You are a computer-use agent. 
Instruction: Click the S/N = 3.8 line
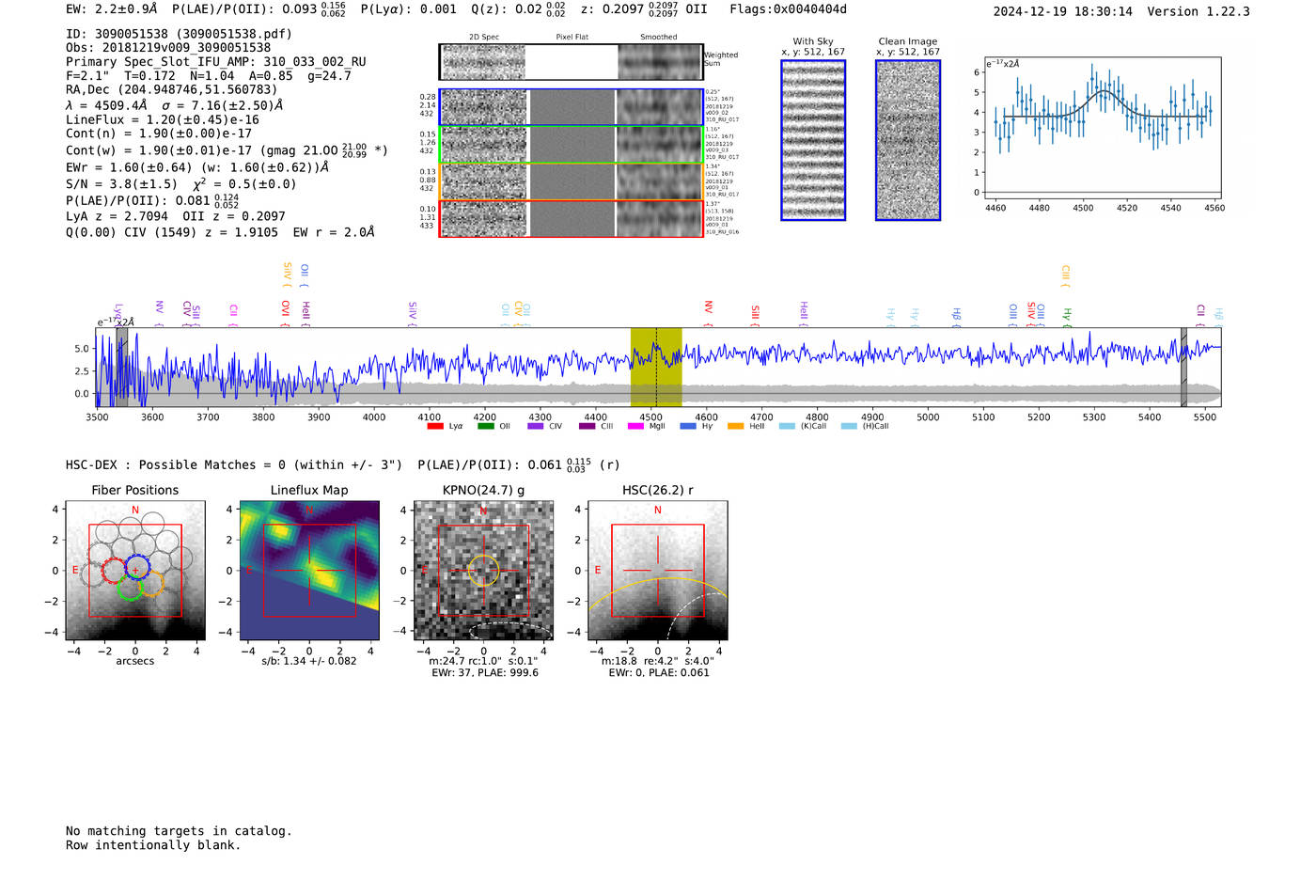(x=181, y=184)
